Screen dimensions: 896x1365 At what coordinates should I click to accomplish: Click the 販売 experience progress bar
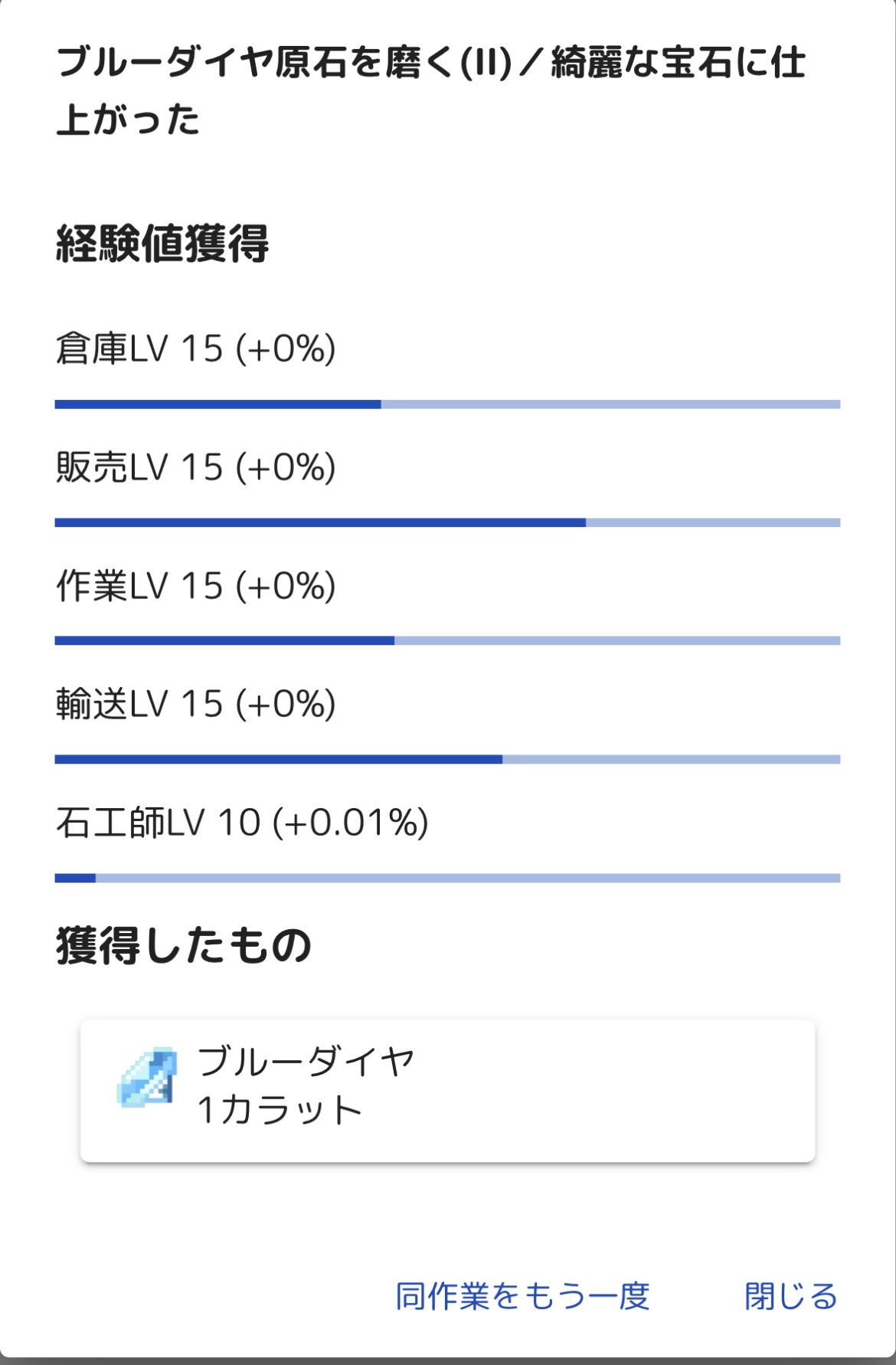[447, 522]
